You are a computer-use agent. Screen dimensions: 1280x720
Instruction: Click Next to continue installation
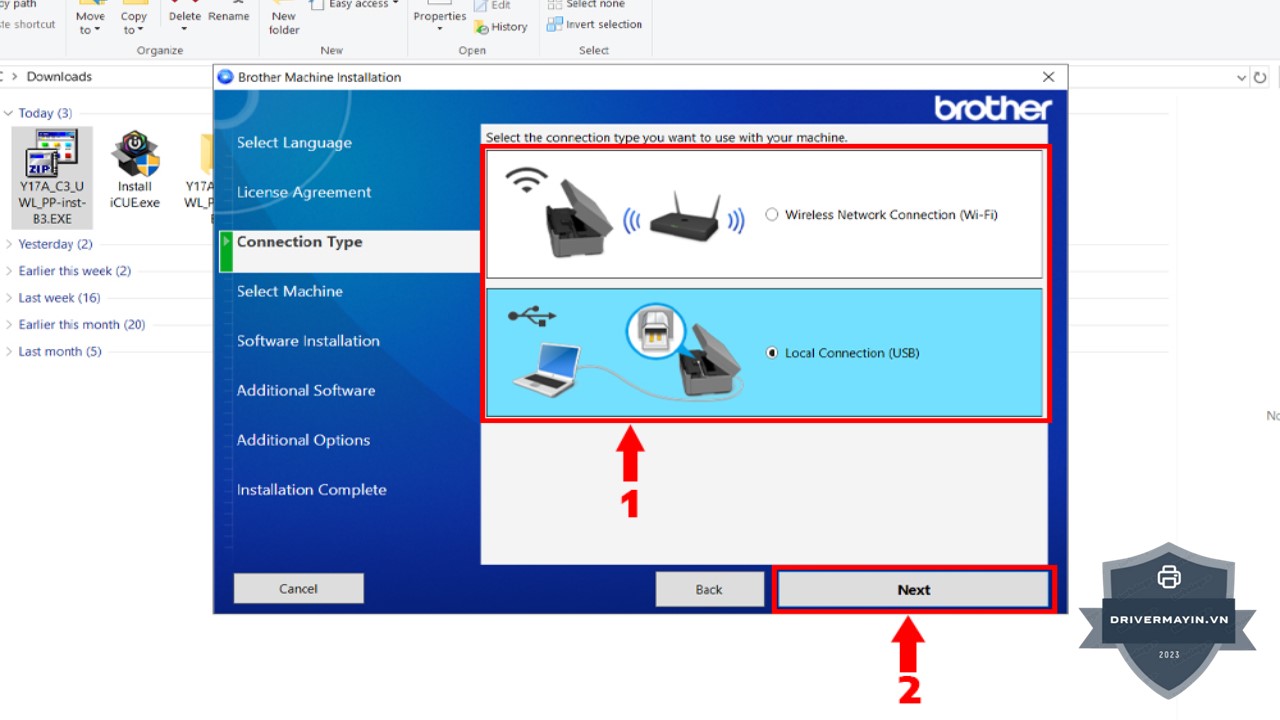[x=913, y=590]
